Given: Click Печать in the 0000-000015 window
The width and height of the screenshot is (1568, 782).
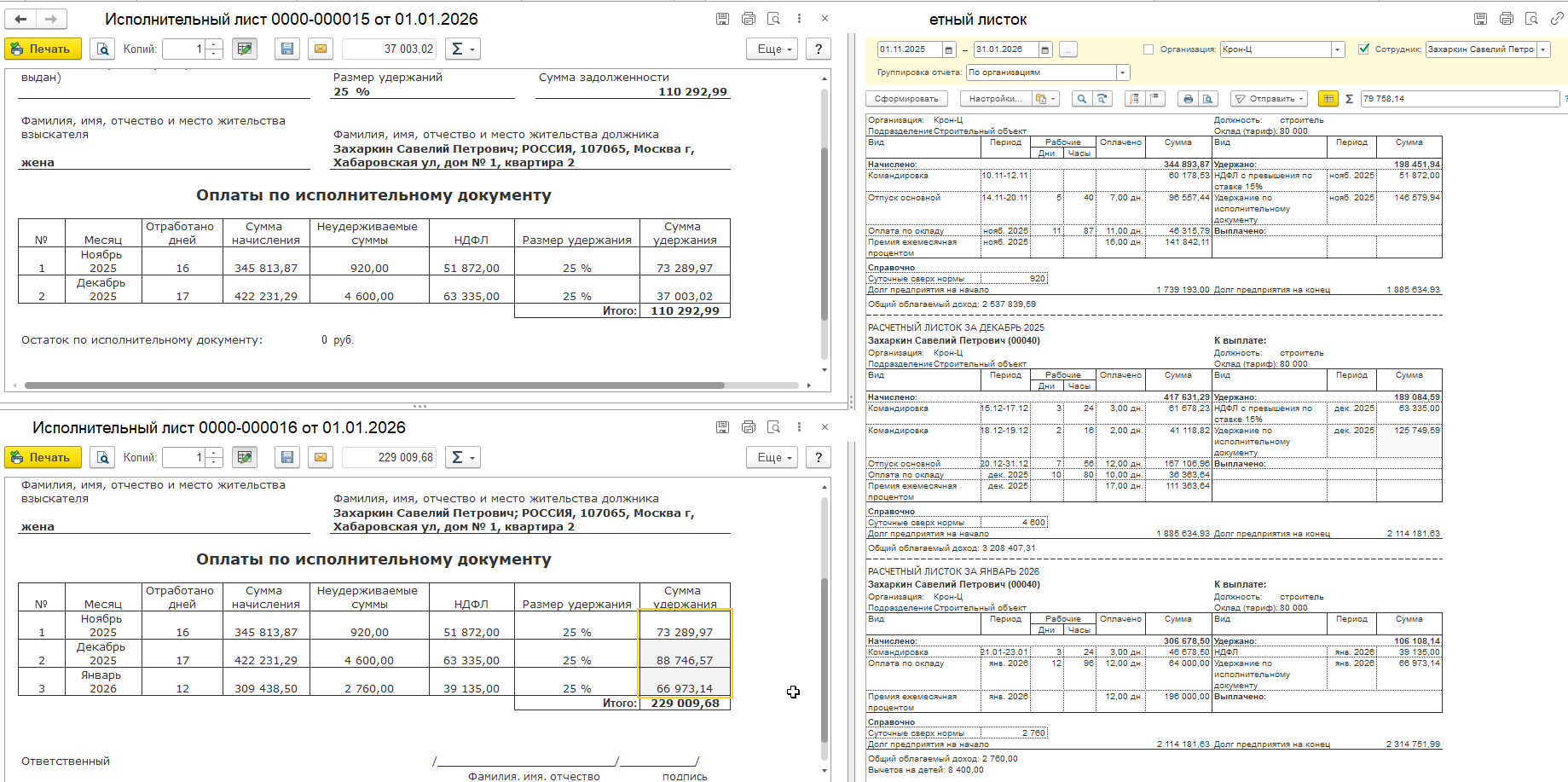Looking at the screenshot, I should point(43,49).
